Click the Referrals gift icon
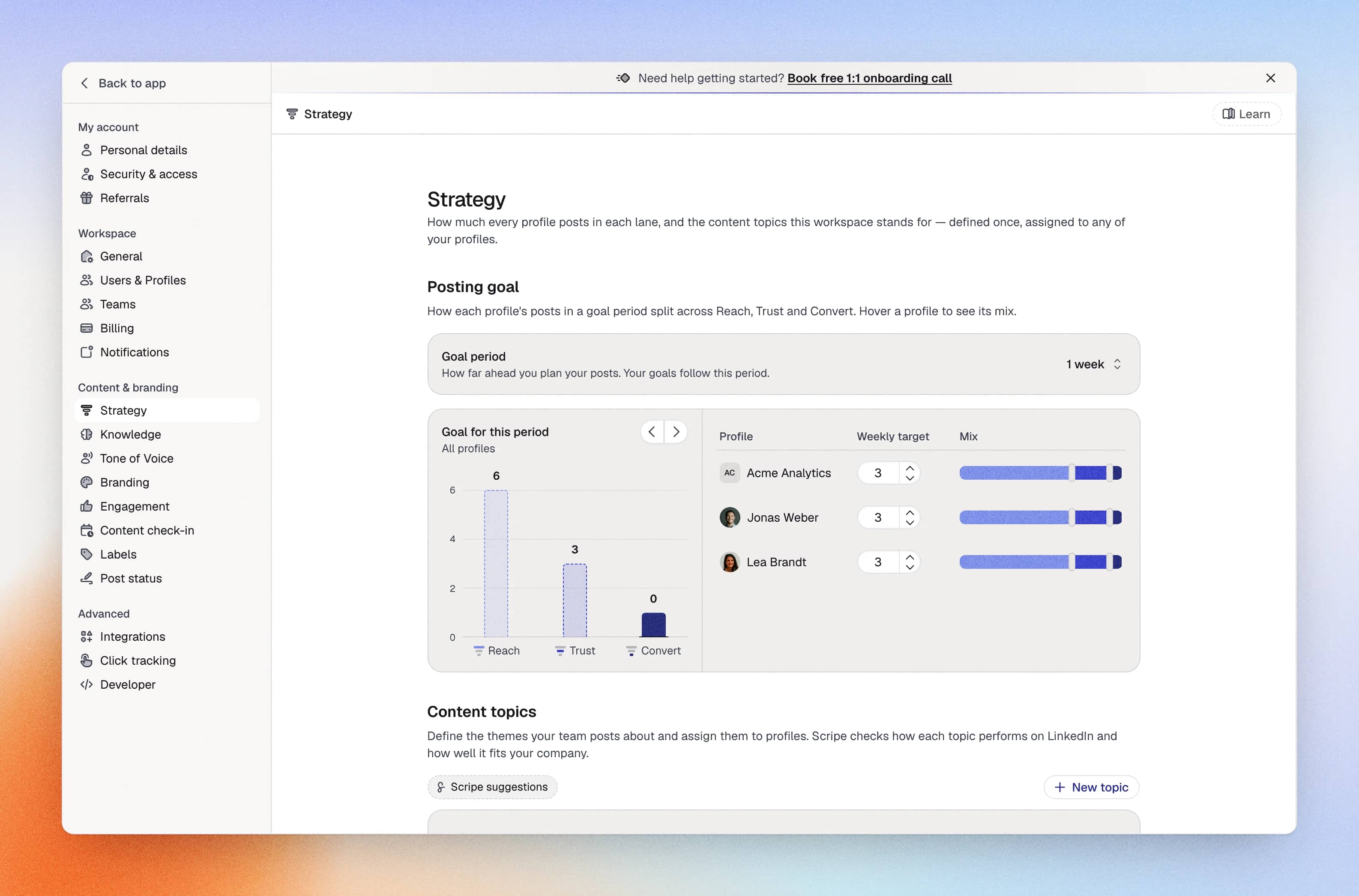The height and width of the screenshot is (896, 1359). 86,198
